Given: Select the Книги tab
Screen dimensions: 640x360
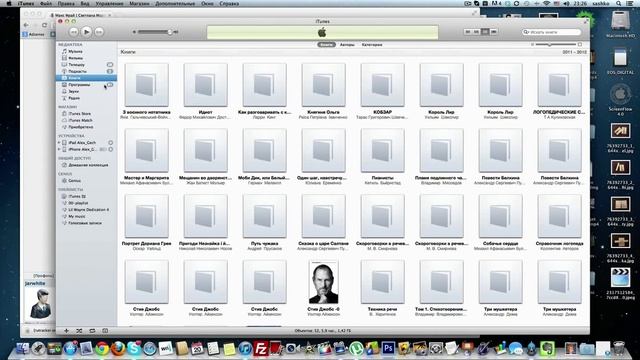Looking at the screenshot, I should [x=326, y=44].
